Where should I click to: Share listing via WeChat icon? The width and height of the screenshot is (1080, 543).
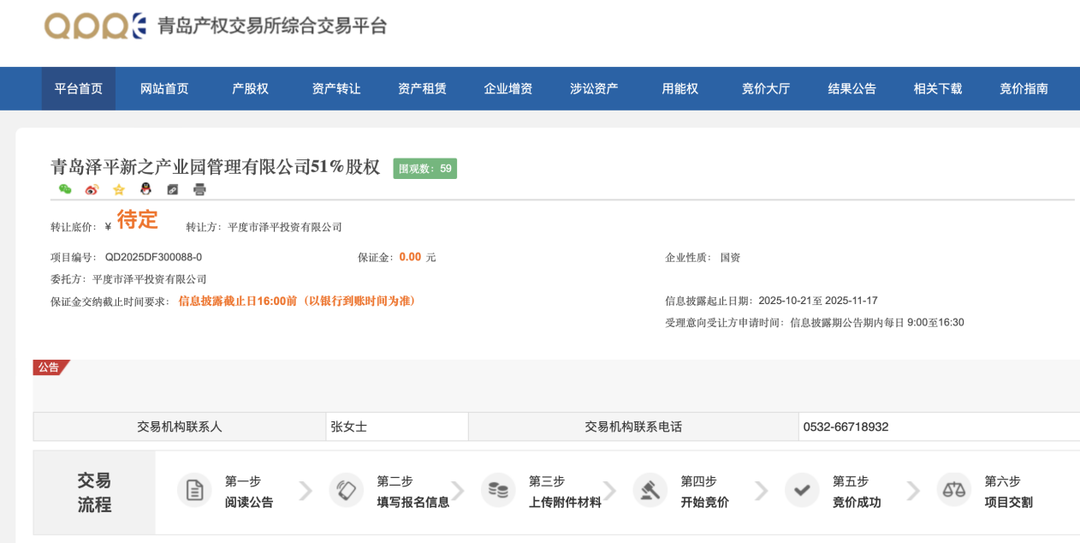(x=65, y=190)
